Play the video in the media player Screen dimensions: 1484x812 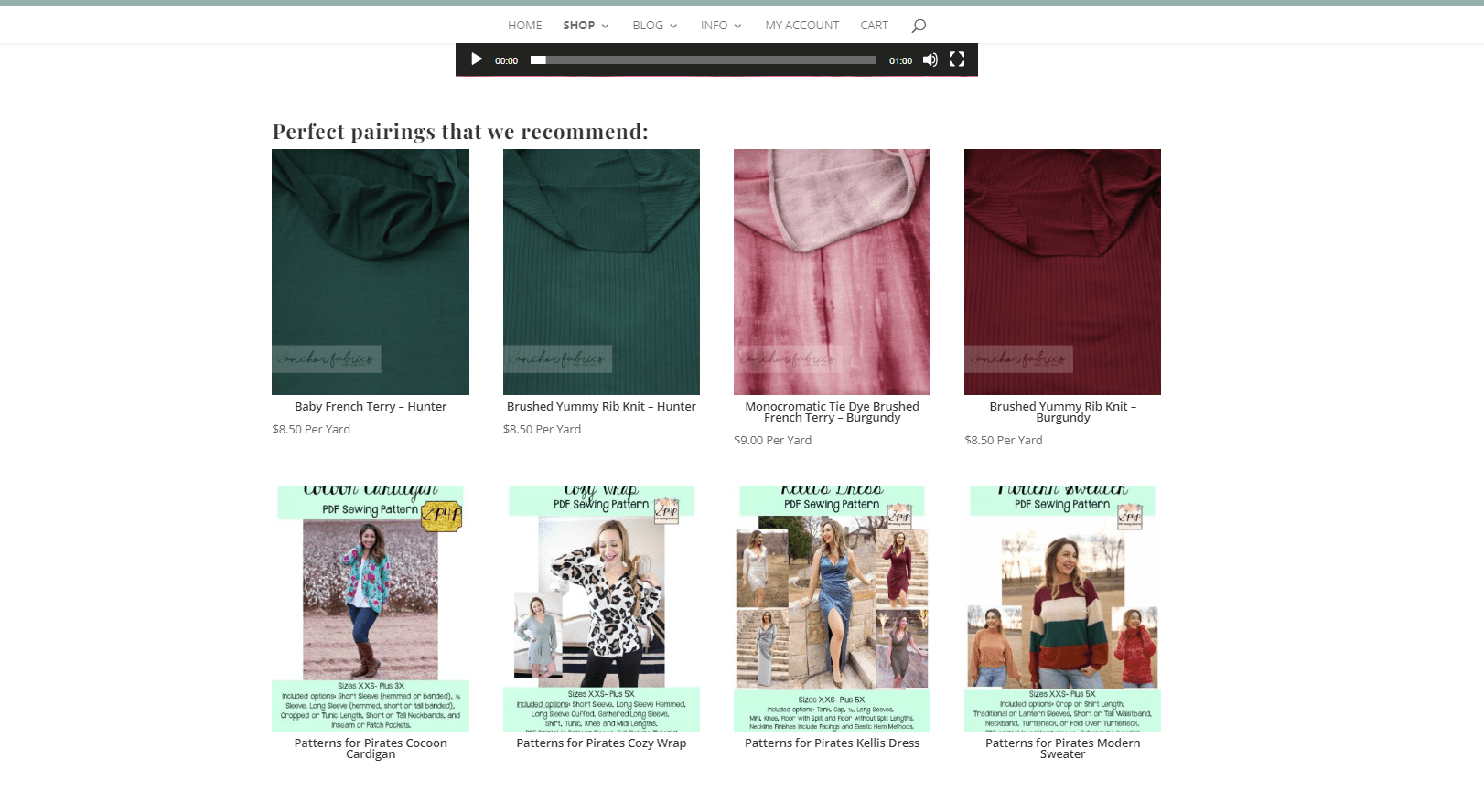pos(476,59)
